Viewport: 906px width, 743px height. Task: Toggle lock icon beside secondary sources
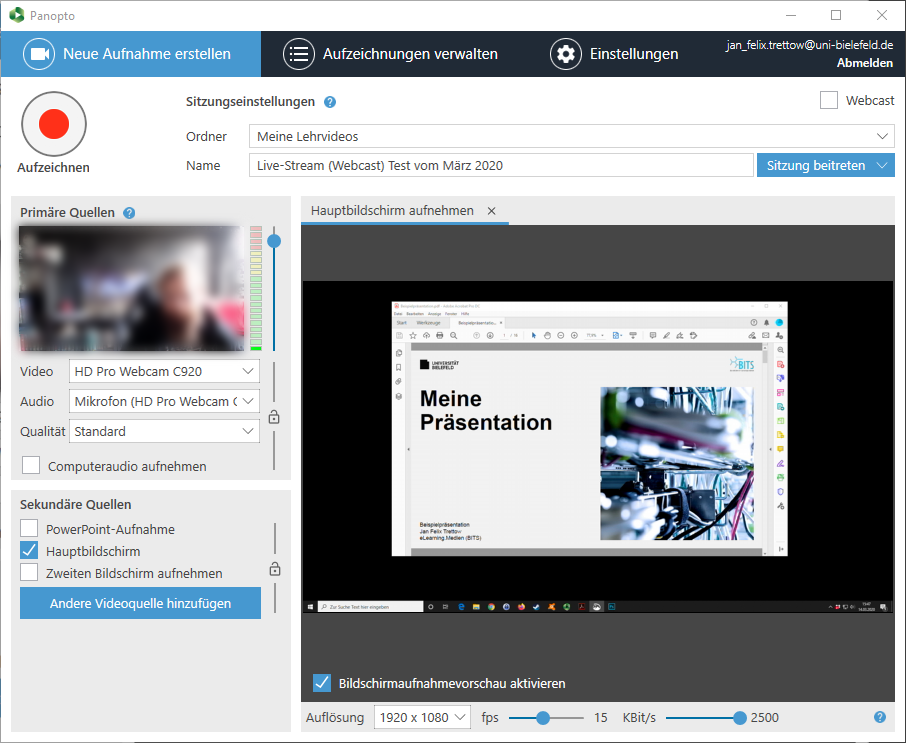pos(274,569)
